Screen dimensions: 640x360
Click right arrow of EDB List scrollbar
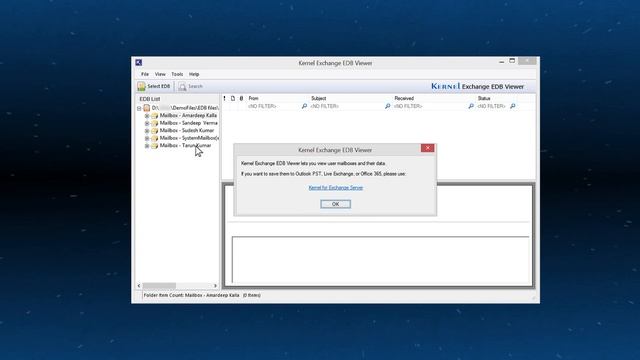tap(216, 286)
